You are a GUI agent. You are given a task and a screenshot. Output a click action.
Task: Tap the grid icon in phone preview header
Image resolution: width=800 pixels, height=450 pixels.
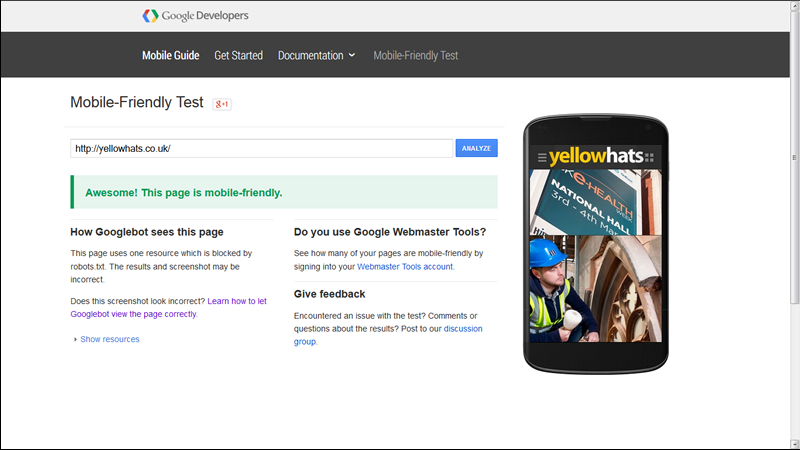point(649,157)
